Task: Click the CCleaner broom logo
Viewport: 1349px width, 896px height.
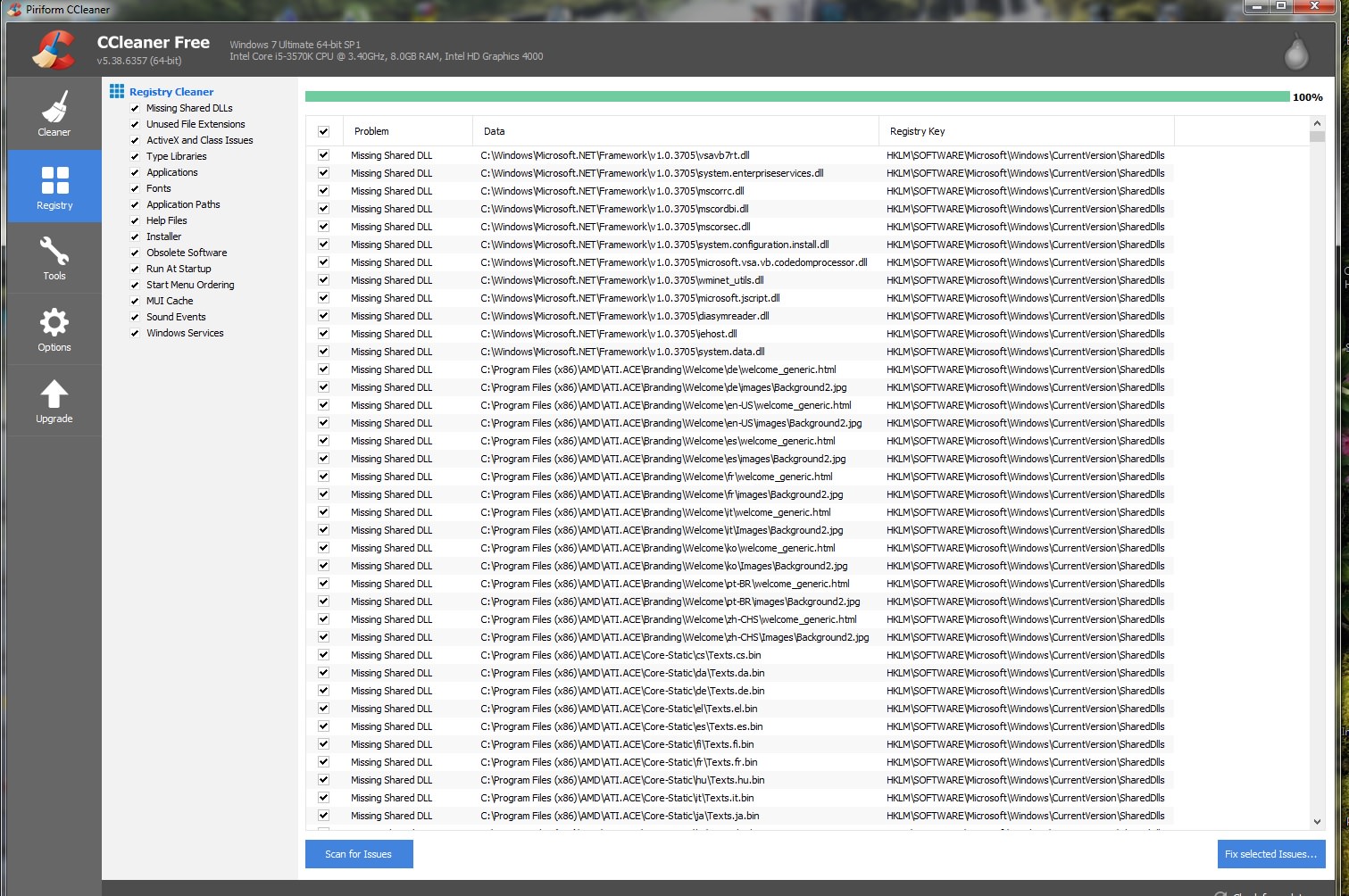Action: 53,50
